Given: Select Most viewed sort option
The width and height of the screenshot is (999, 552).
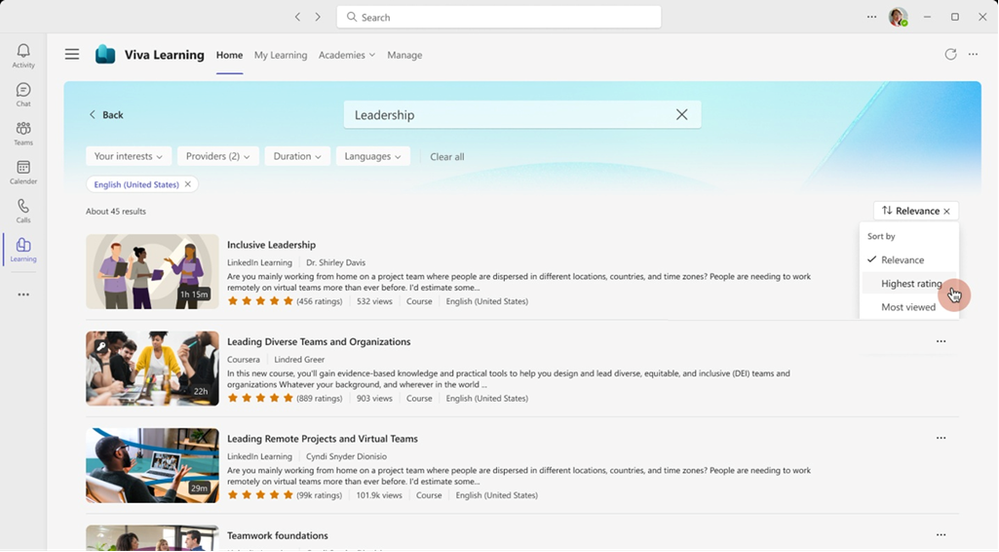Looking at the screenshot, I should point(909,307).
